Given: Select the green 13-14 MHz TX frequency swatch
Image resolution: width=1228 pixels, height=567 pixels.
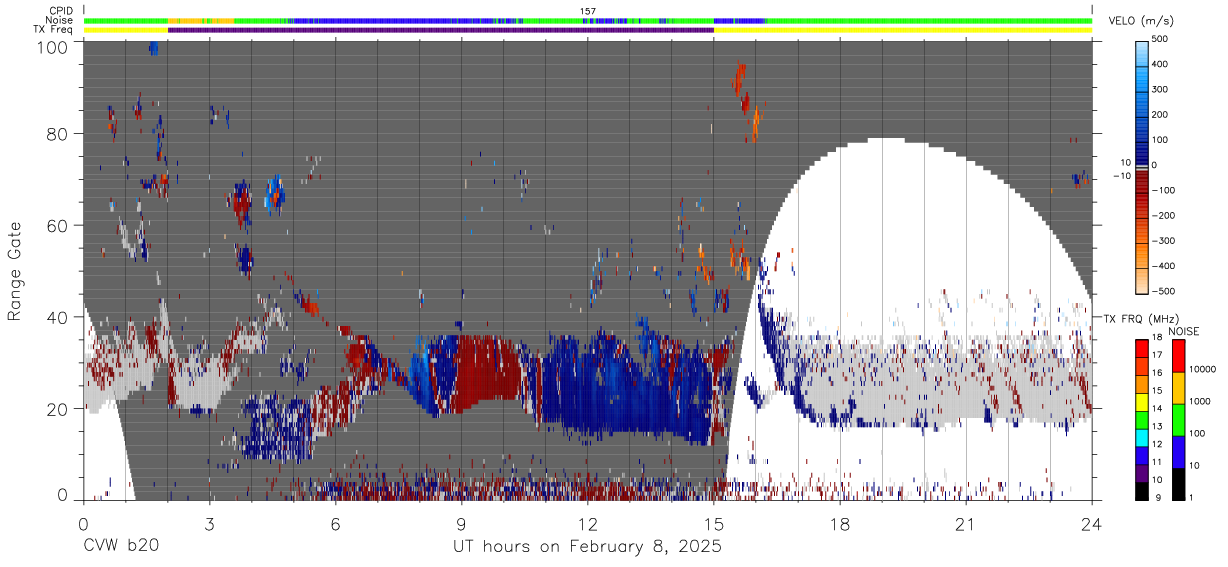Looking at the screenshot, I should [1142, 419].
